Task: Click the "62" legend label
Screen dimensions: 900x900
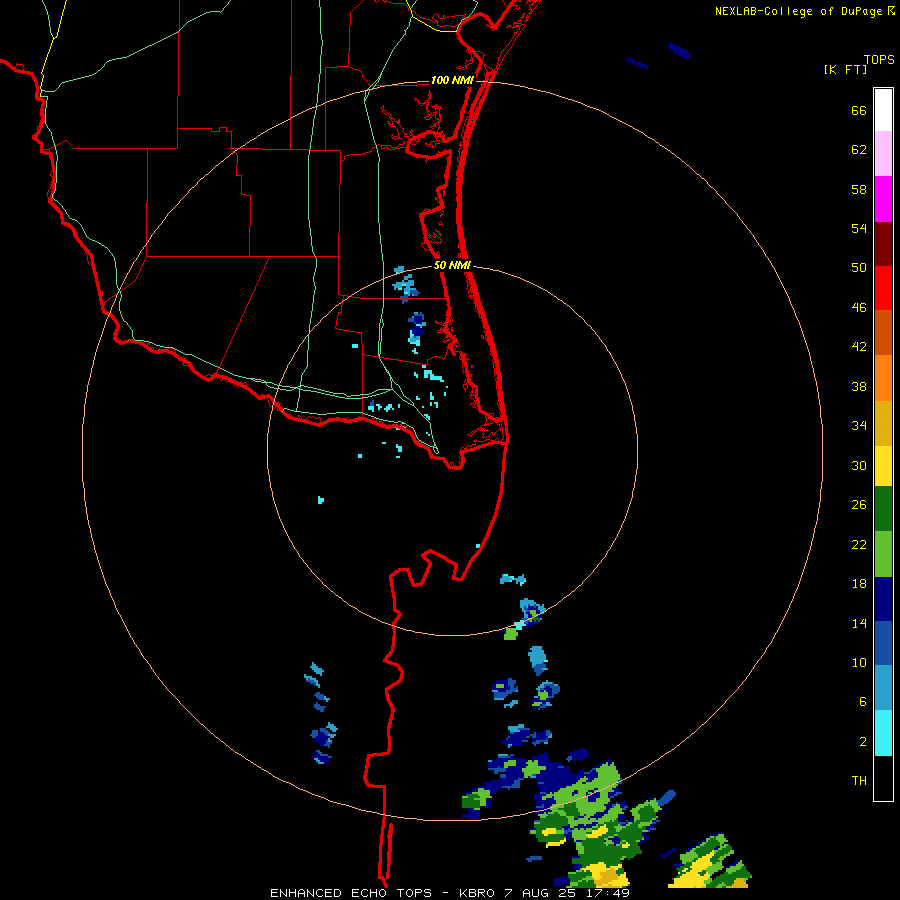Action: (859, 150)
